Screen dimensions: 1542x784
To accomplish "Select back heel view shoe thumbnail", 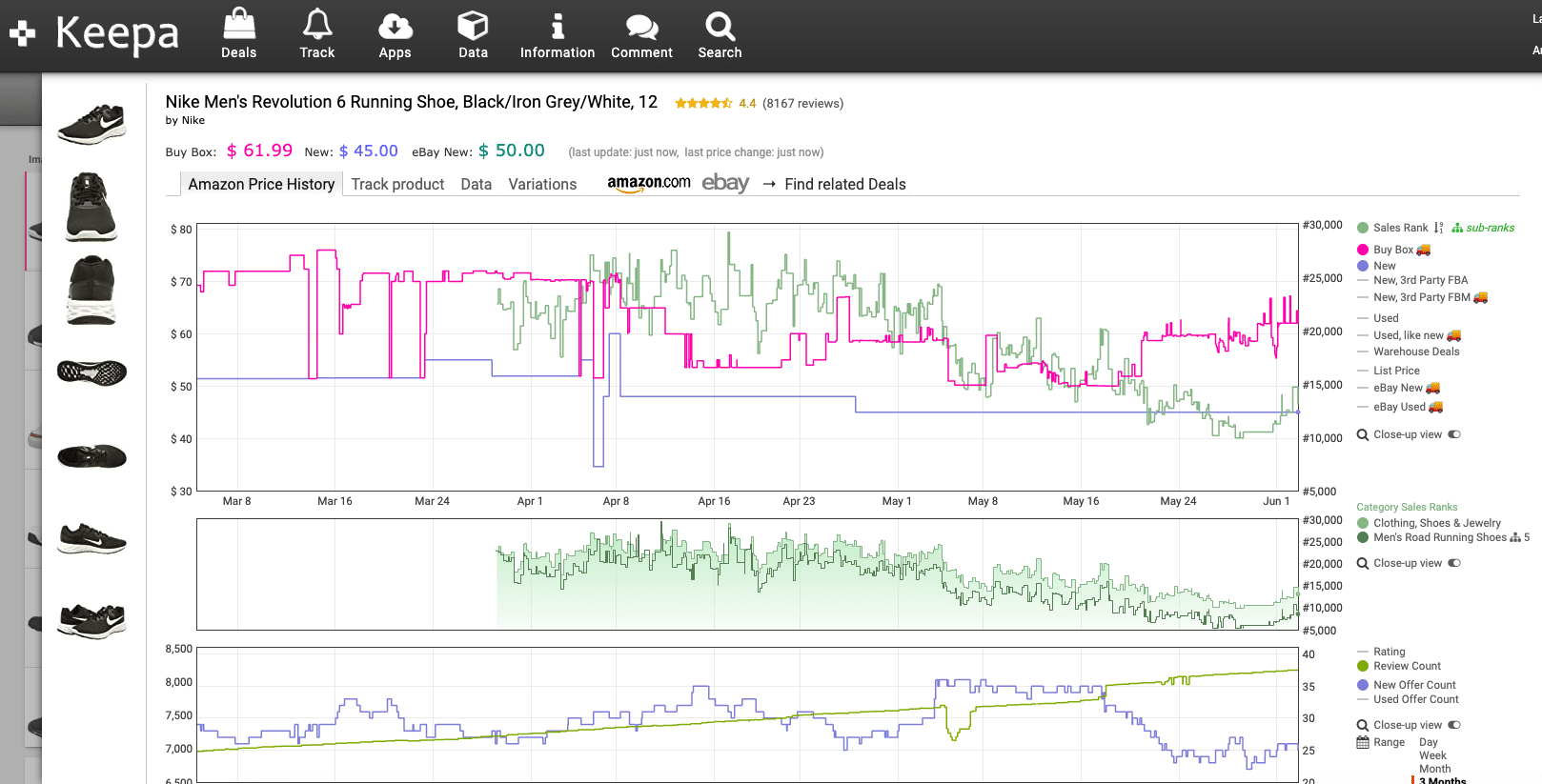I will click(91, 290).
